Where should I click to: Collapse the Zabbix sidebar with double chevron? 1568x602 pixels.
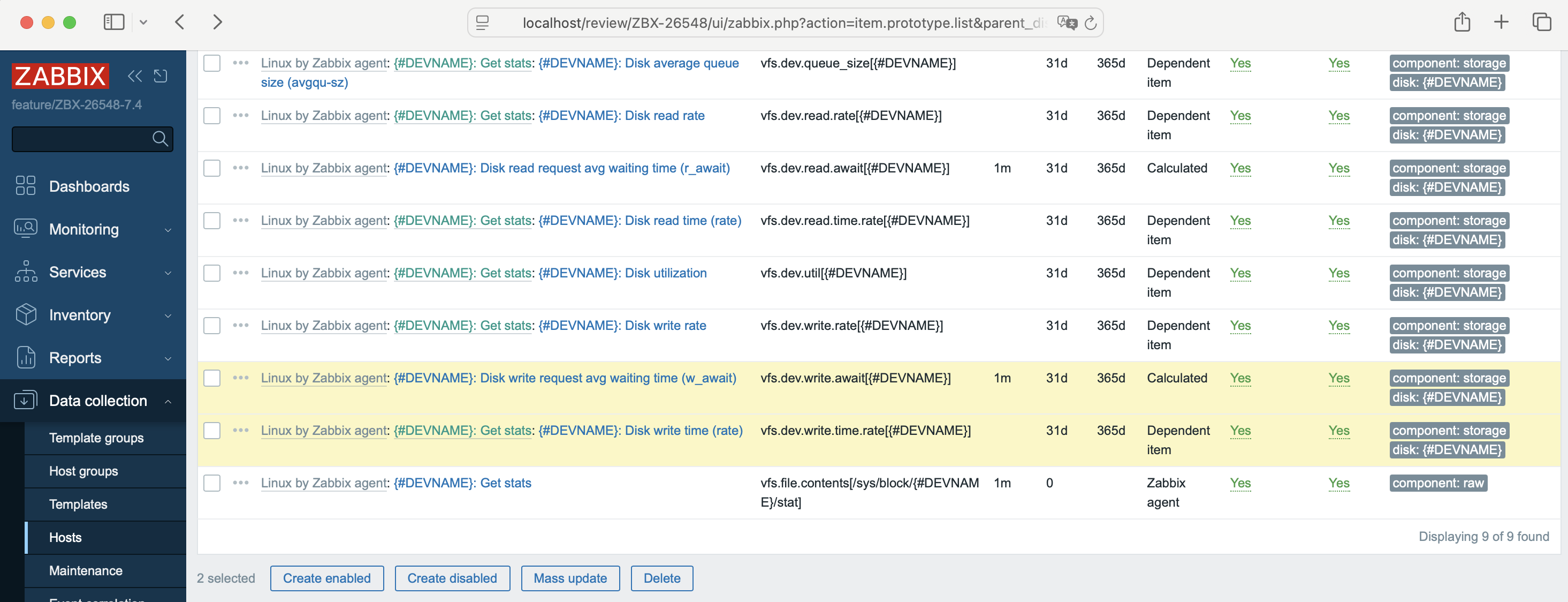134,76
